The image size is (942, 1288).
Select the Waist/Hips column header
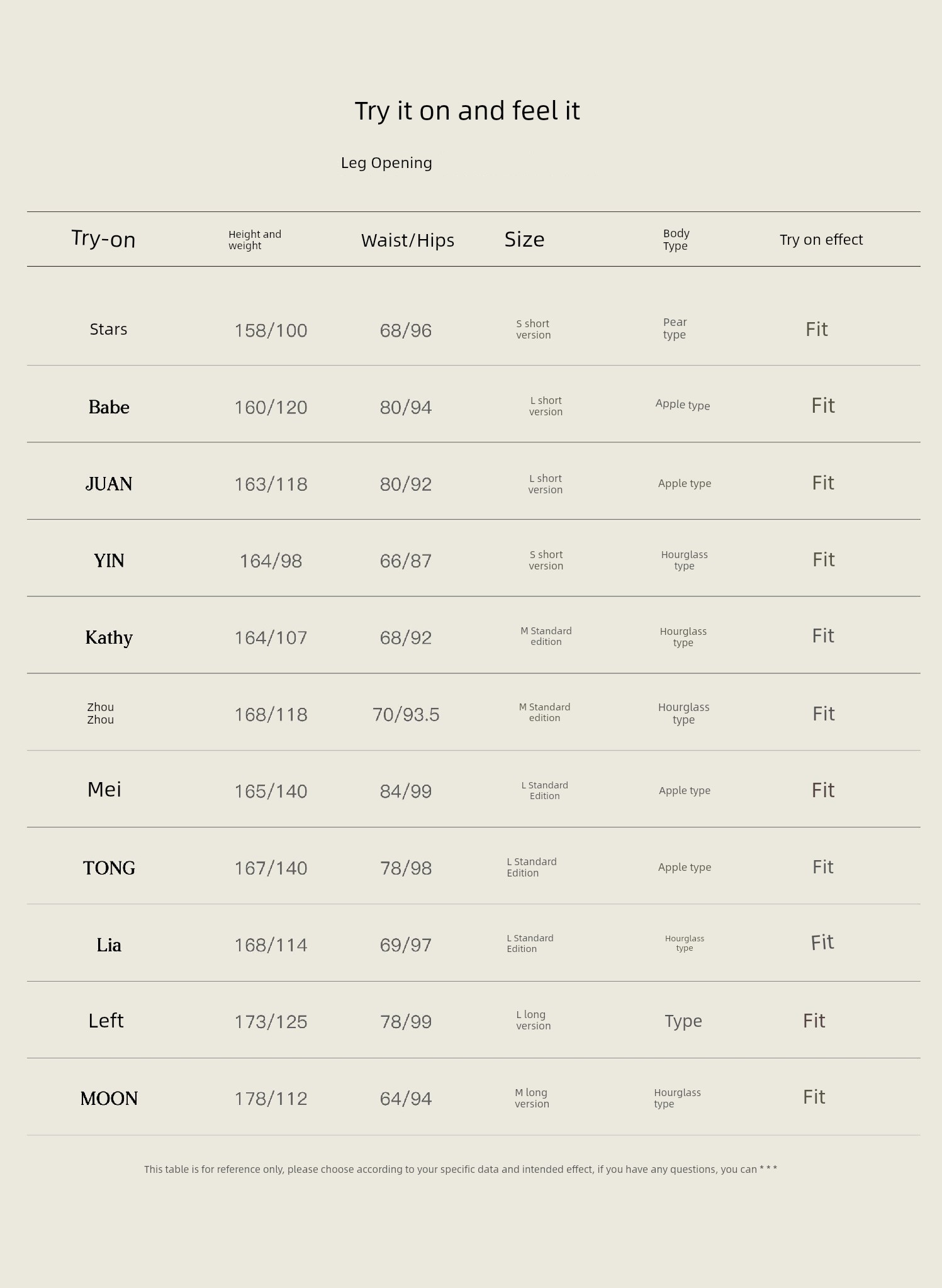pyautogui.click(x=407, y=240)
